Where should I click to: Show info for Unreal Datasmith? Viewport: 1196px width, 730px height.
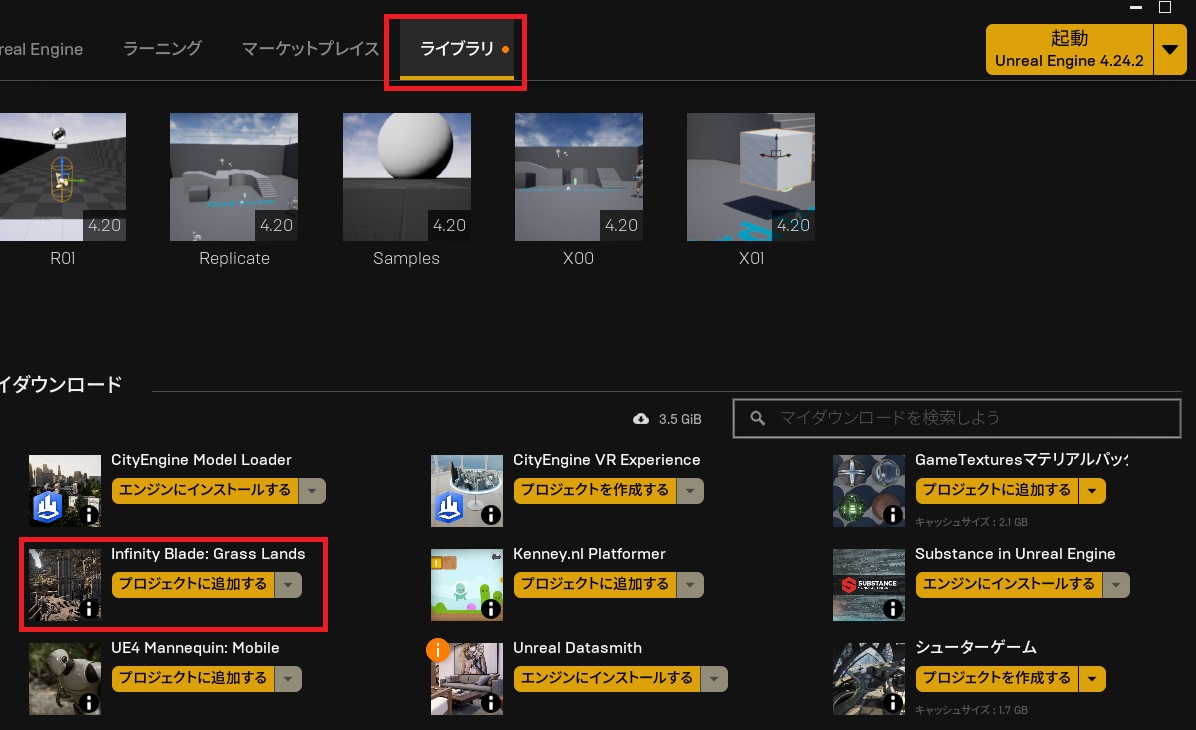click(491, 703)
